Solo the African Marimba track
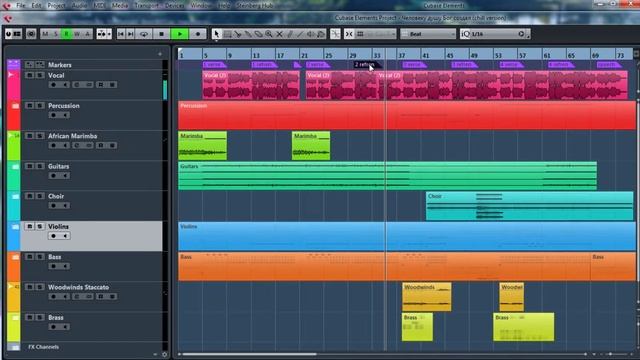This screenshot has height=360, width=640. 40,136
